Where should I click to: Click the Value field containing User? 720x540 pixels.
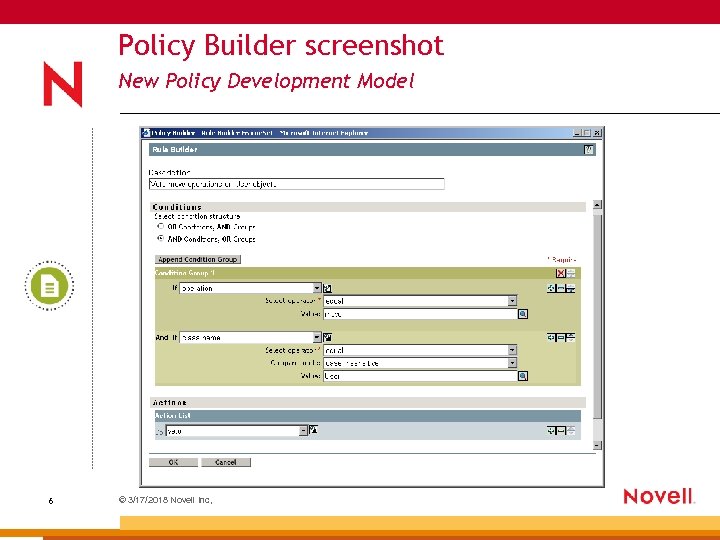(x=421, y=376)
